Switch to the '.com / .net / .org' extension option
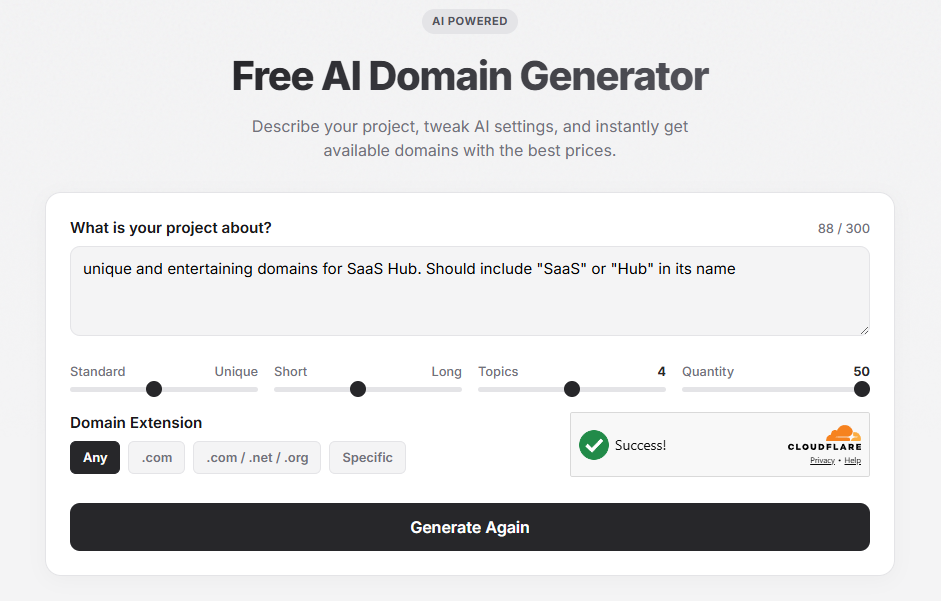 tap(257, 457)
